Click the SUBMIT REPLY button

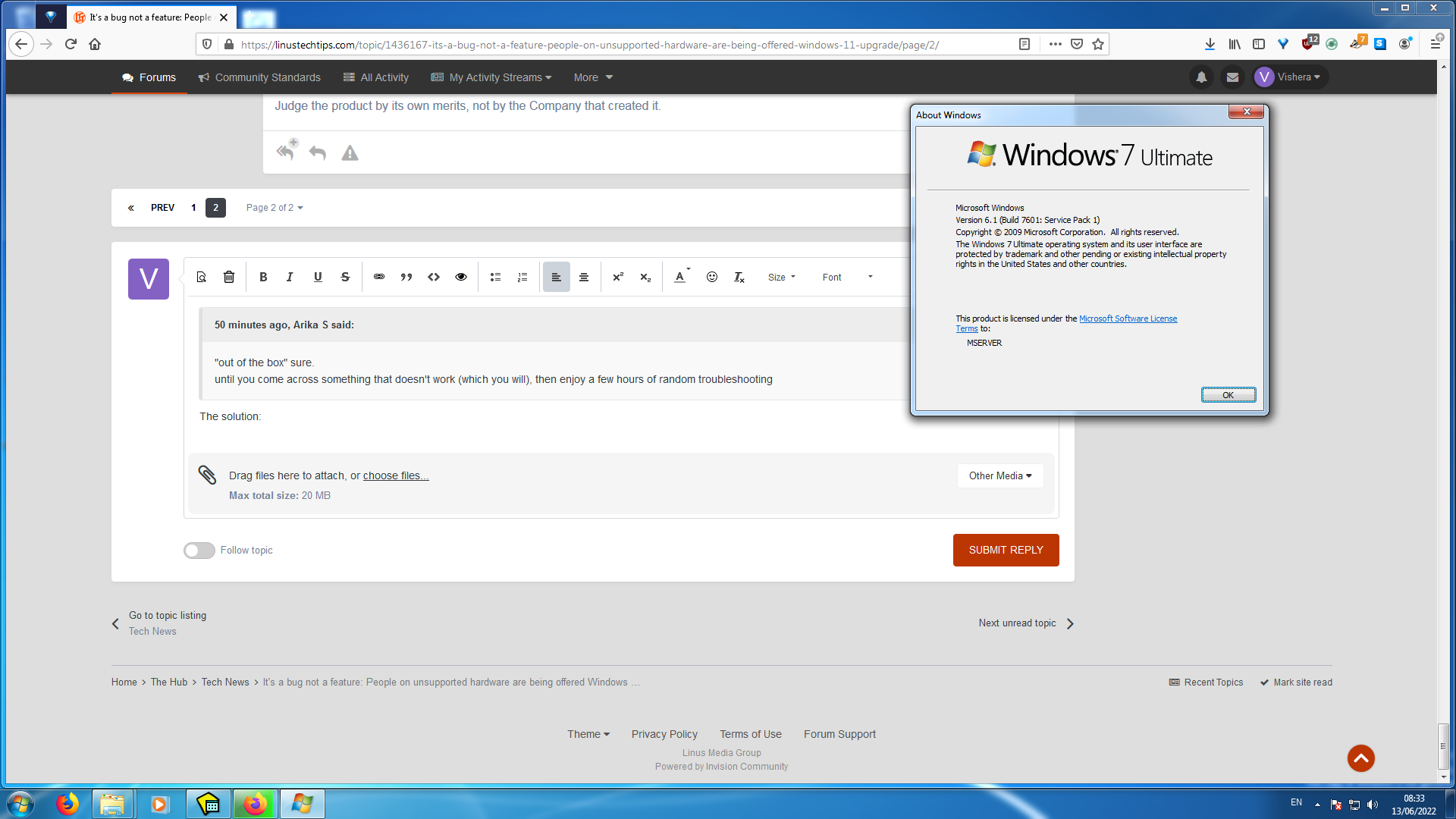[1005, 549]
